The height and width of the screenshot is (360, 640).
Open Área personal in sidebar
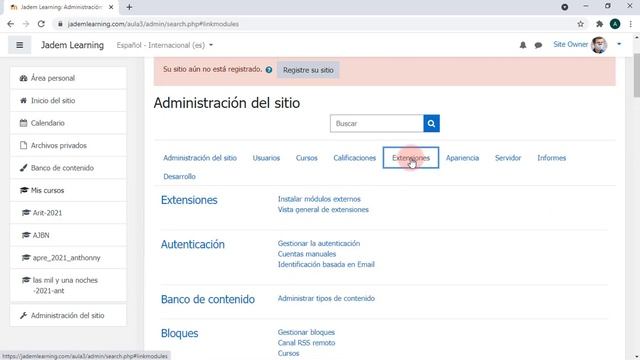(68, 78)
